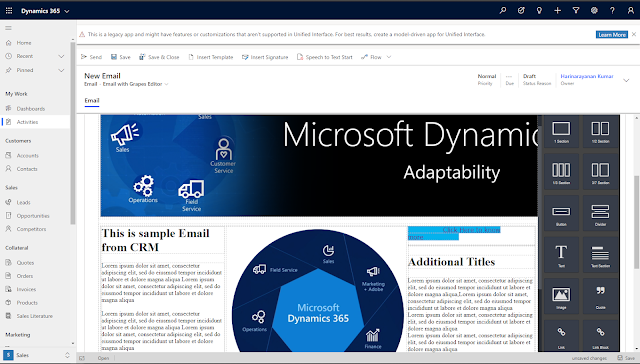
Task: Add a Text Section block
Action: (x=600, y=256)
